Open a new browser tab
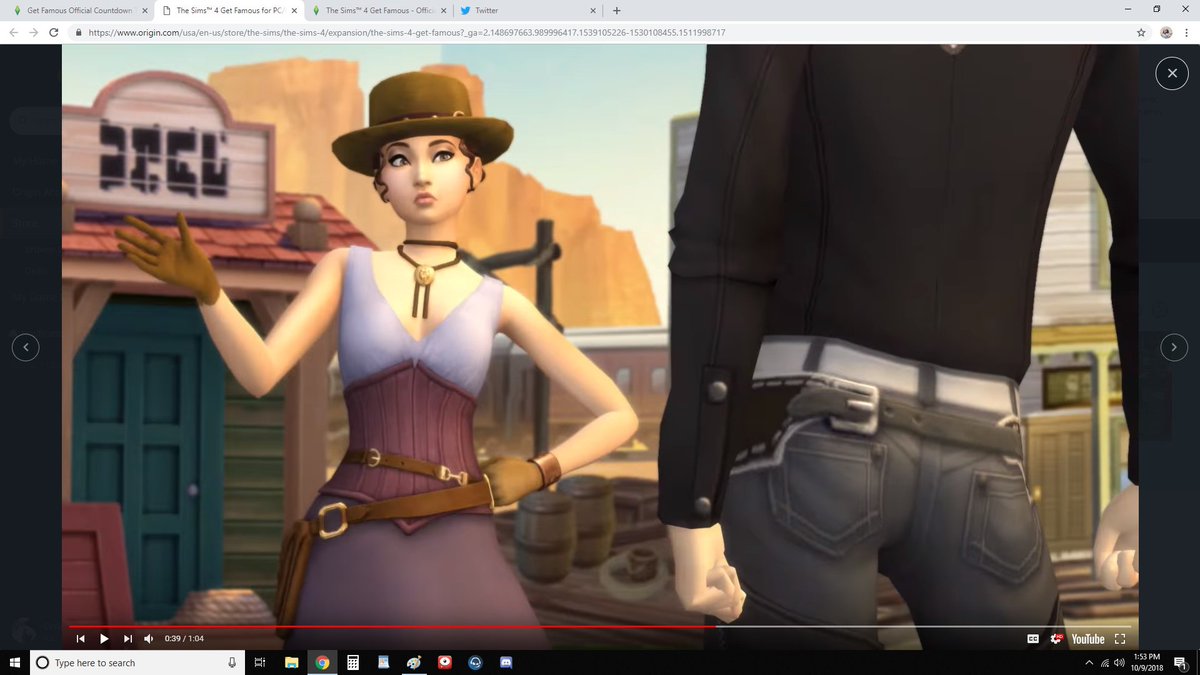Viewport: 1200px width, 675px height. pyautogui.click(x=616, y=10)
